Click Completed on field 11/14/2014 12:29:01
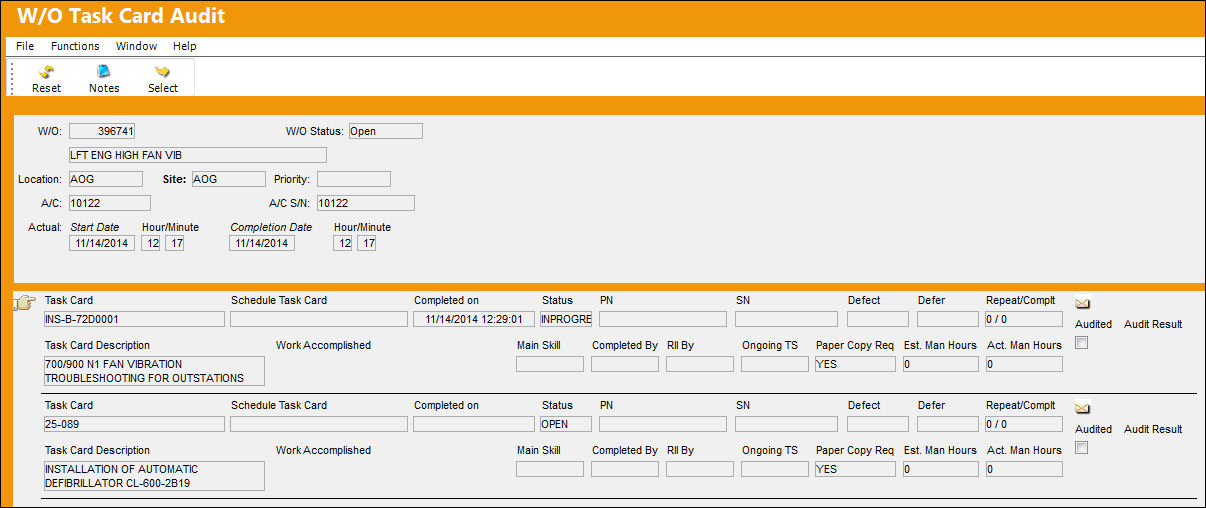Viewport: 1206px width, 508px height. coord(473,319)
